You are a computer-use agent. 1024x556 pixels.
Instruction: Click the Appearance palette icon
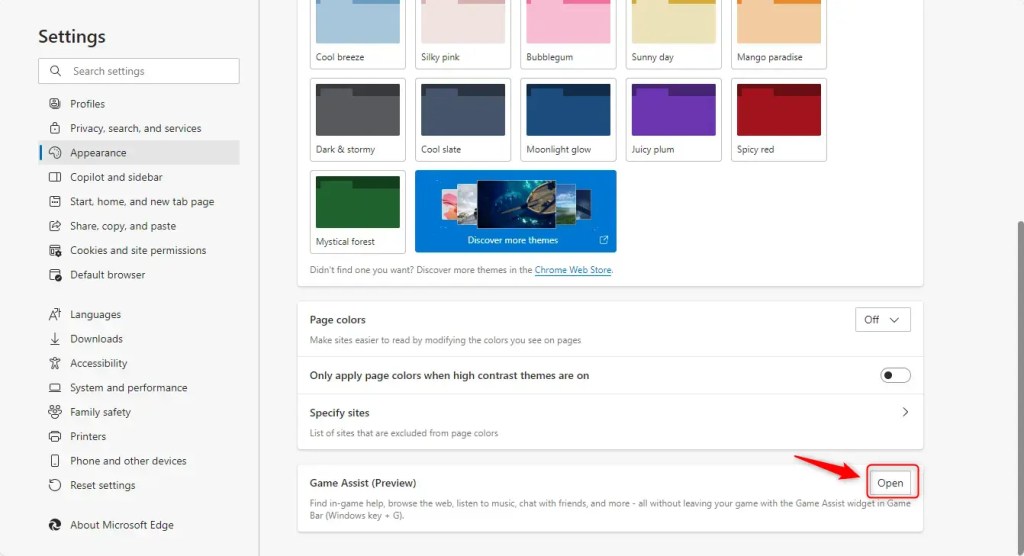click(x=55, y=152)
